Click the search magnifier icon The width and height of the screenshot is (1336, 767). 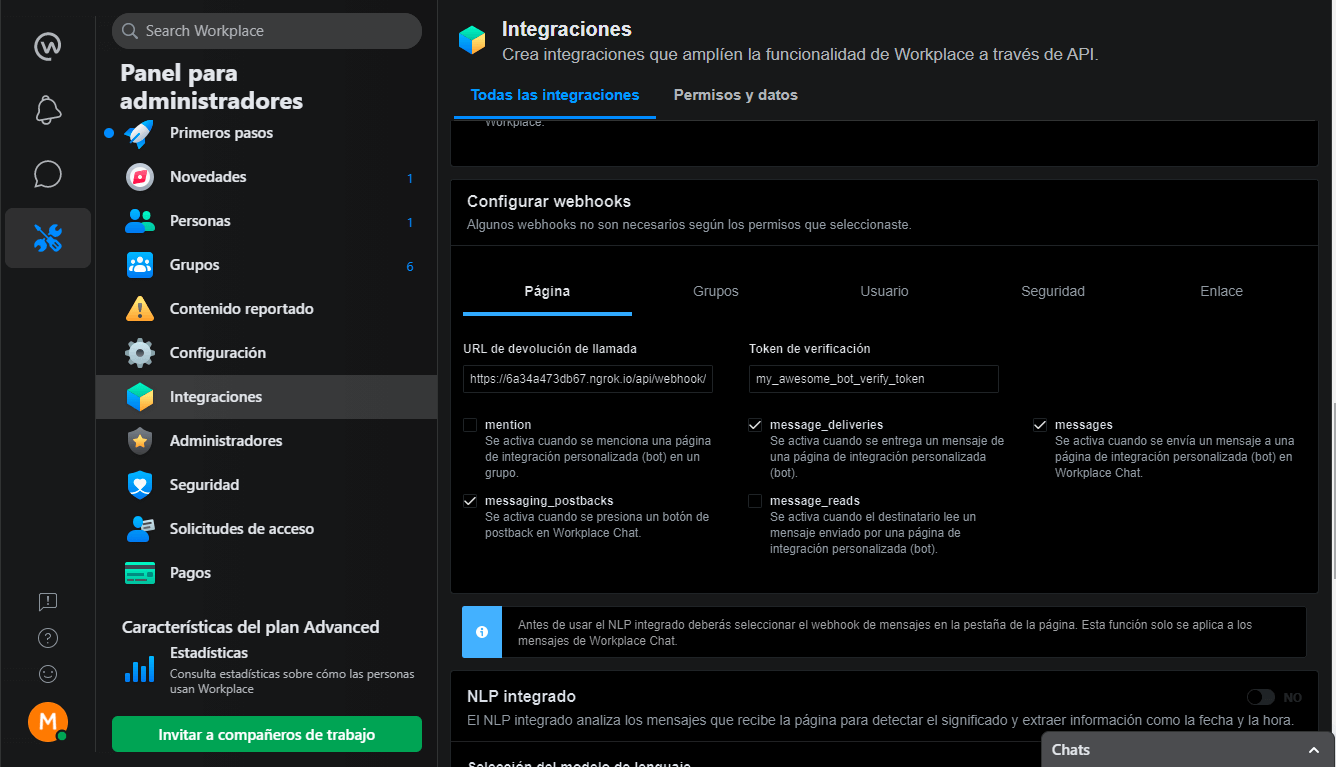(x=130, y=31)
